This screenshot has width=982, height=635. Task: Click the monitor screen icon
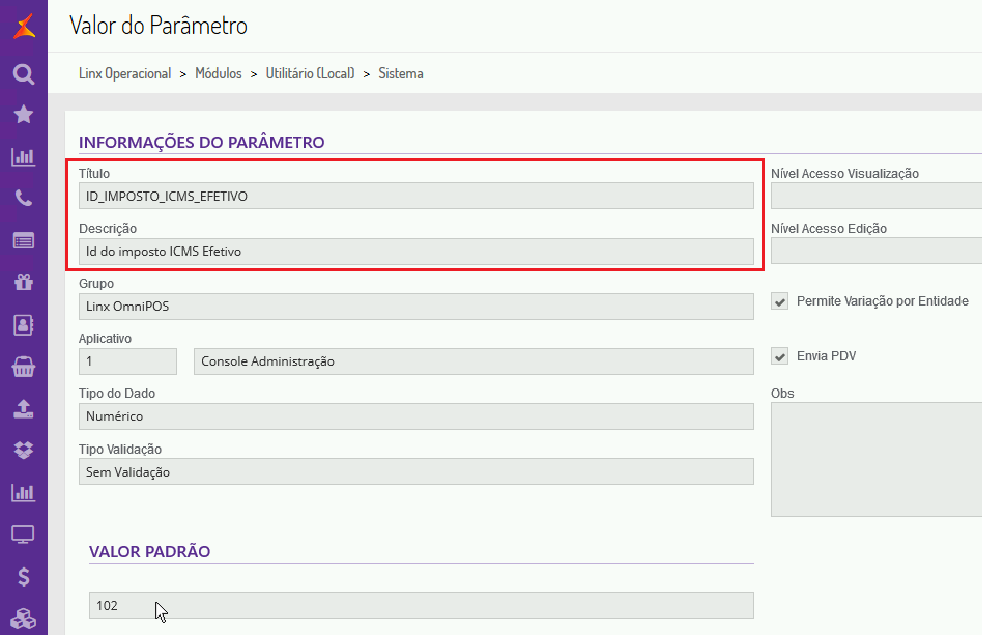tap(23, 534)
